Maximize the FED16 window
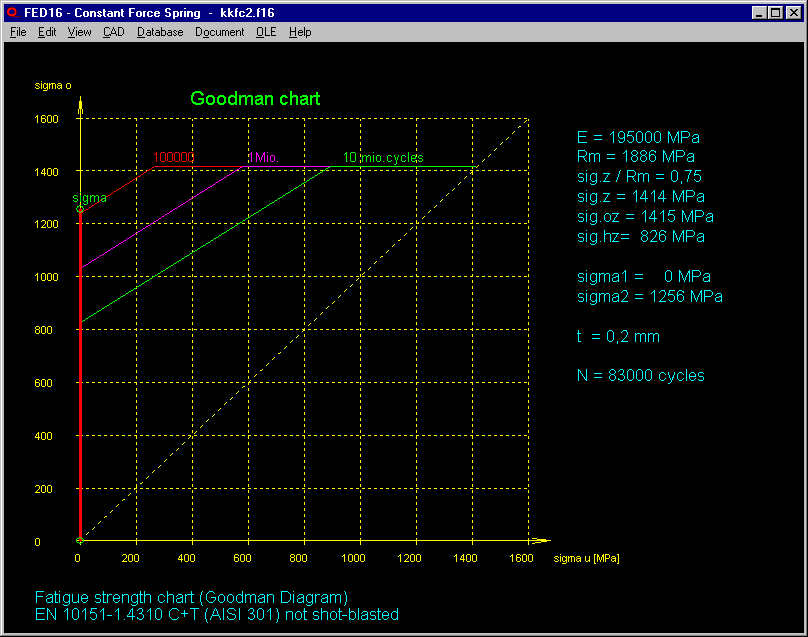This screenshot has width=808, height=637. [x=776, y=12]
